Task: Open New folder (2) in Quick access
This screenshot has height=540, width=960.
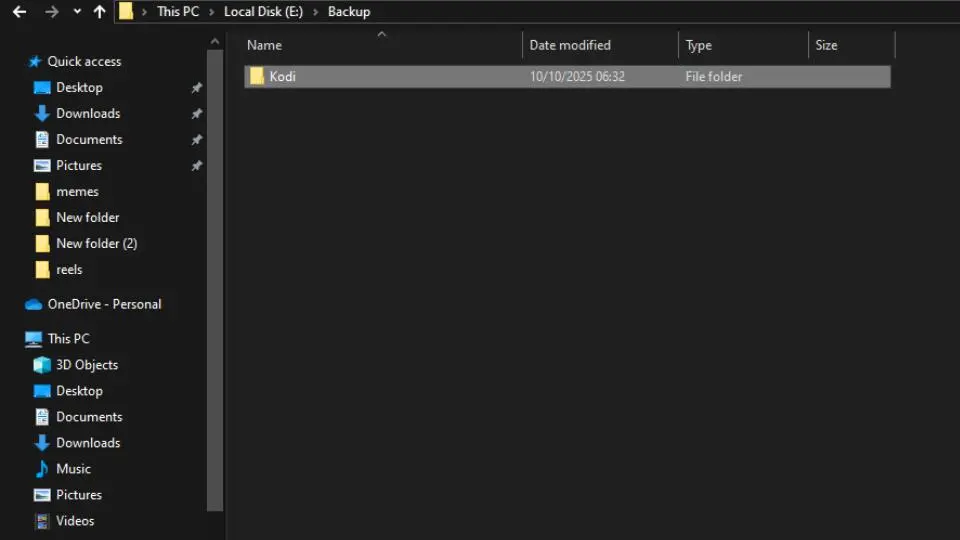Action: pyautogui.click(x=96, y=243)
